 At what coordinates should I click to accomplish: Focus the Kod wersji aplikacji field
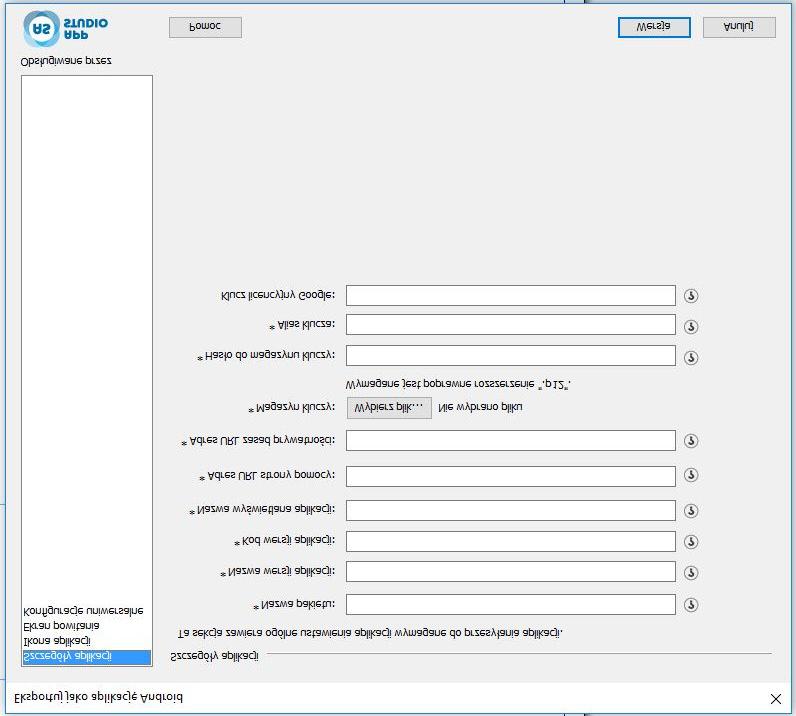511,541
